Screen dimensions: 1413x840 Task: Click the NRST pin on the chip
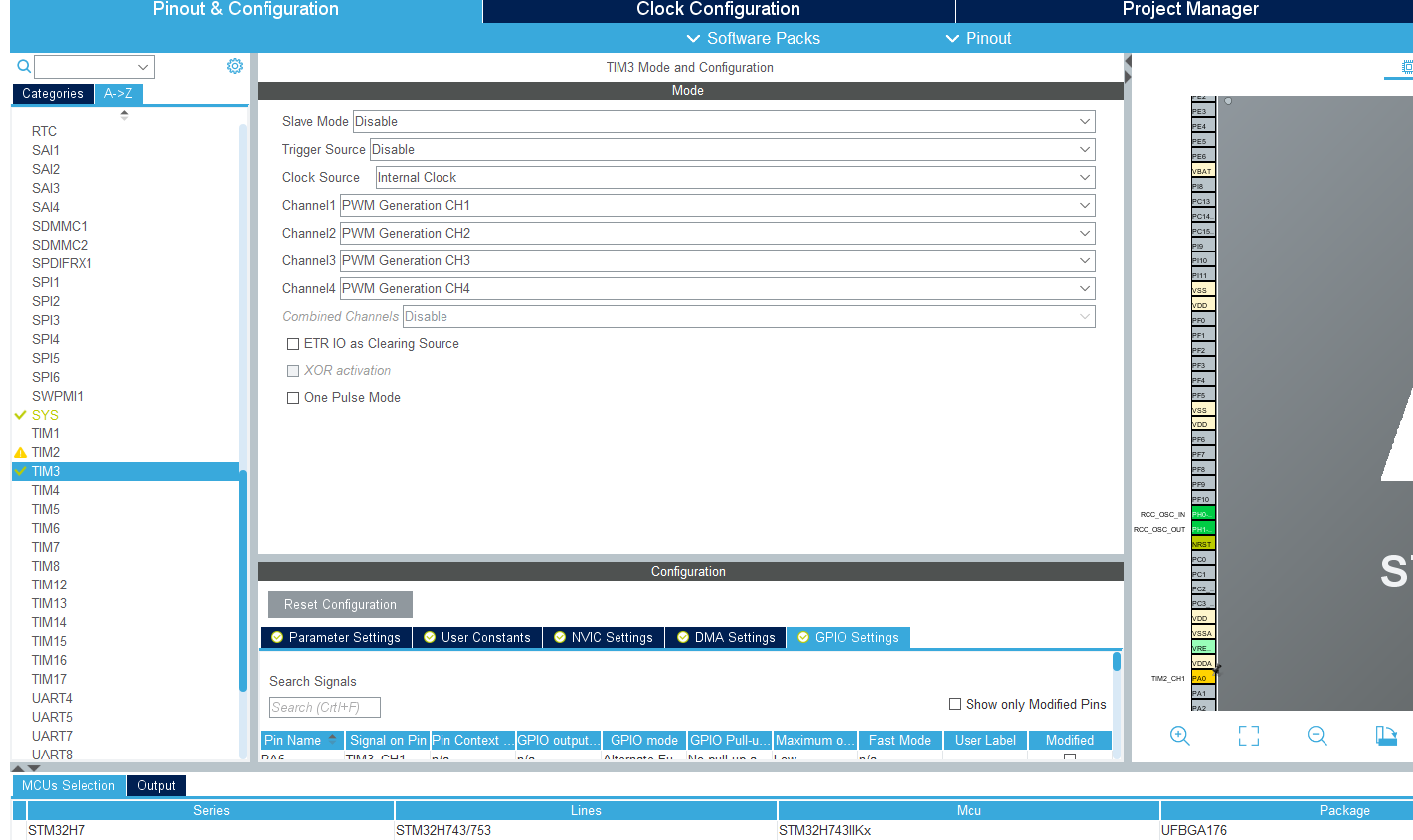click(1203, 544)
